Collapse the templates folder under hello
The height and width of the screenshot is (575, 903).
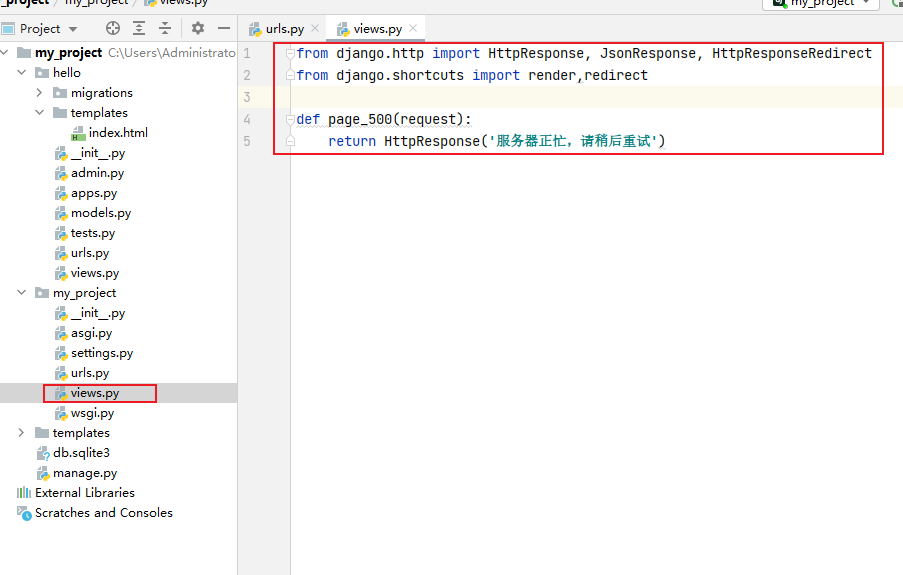[x=39, y=112]
